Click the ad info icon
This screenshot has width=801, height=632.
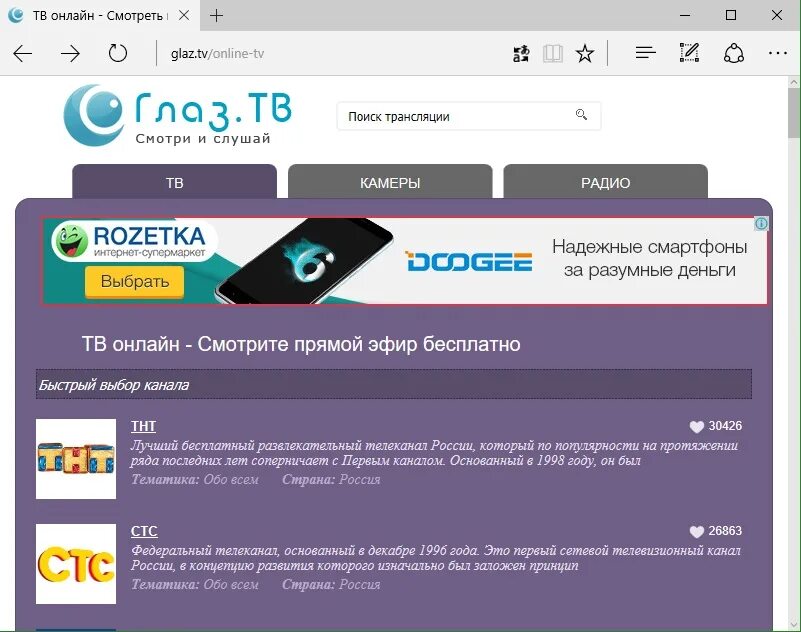click(761, 223)
